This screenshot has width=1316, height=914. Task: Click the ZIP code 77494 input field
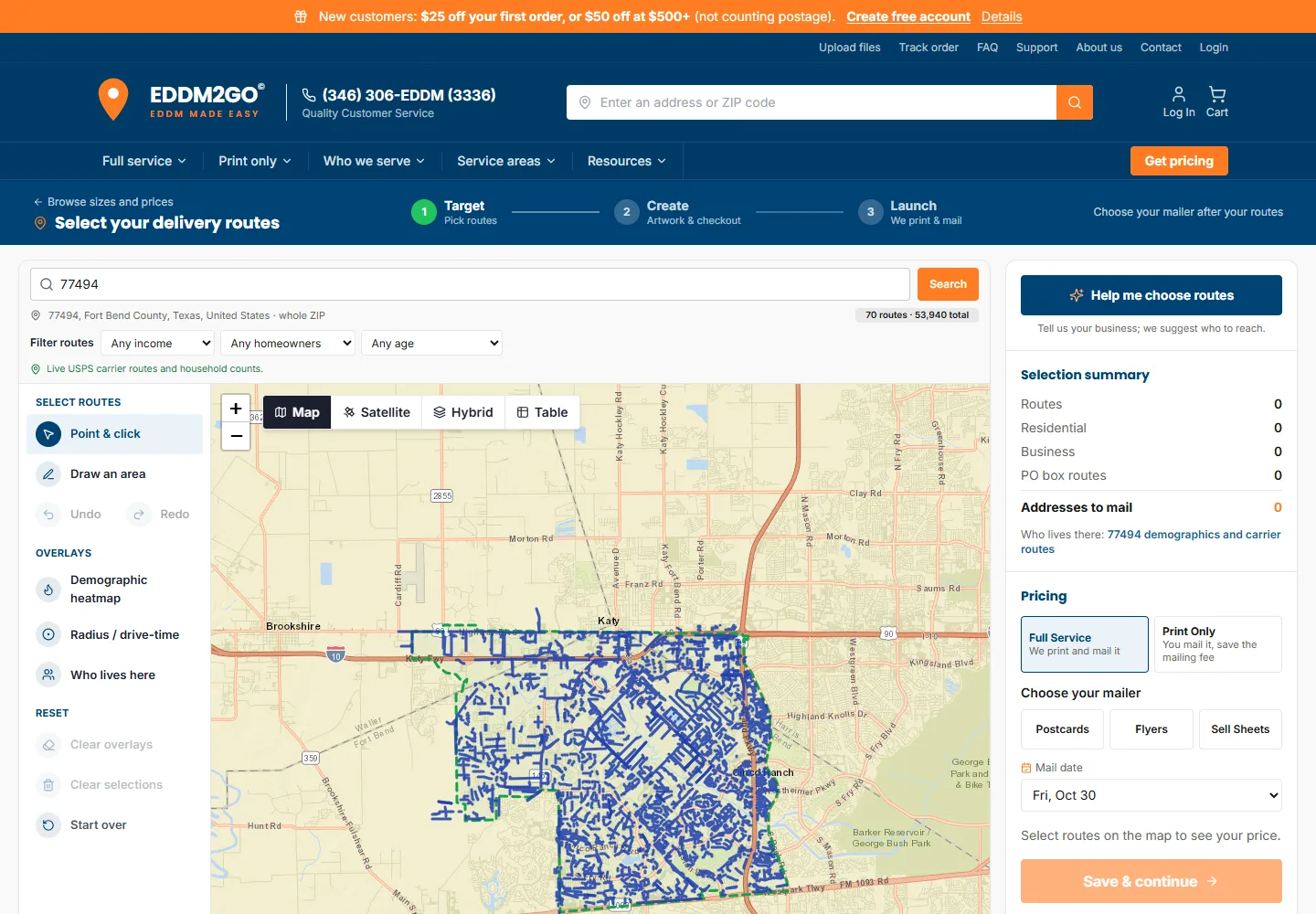tap(470, 284)
